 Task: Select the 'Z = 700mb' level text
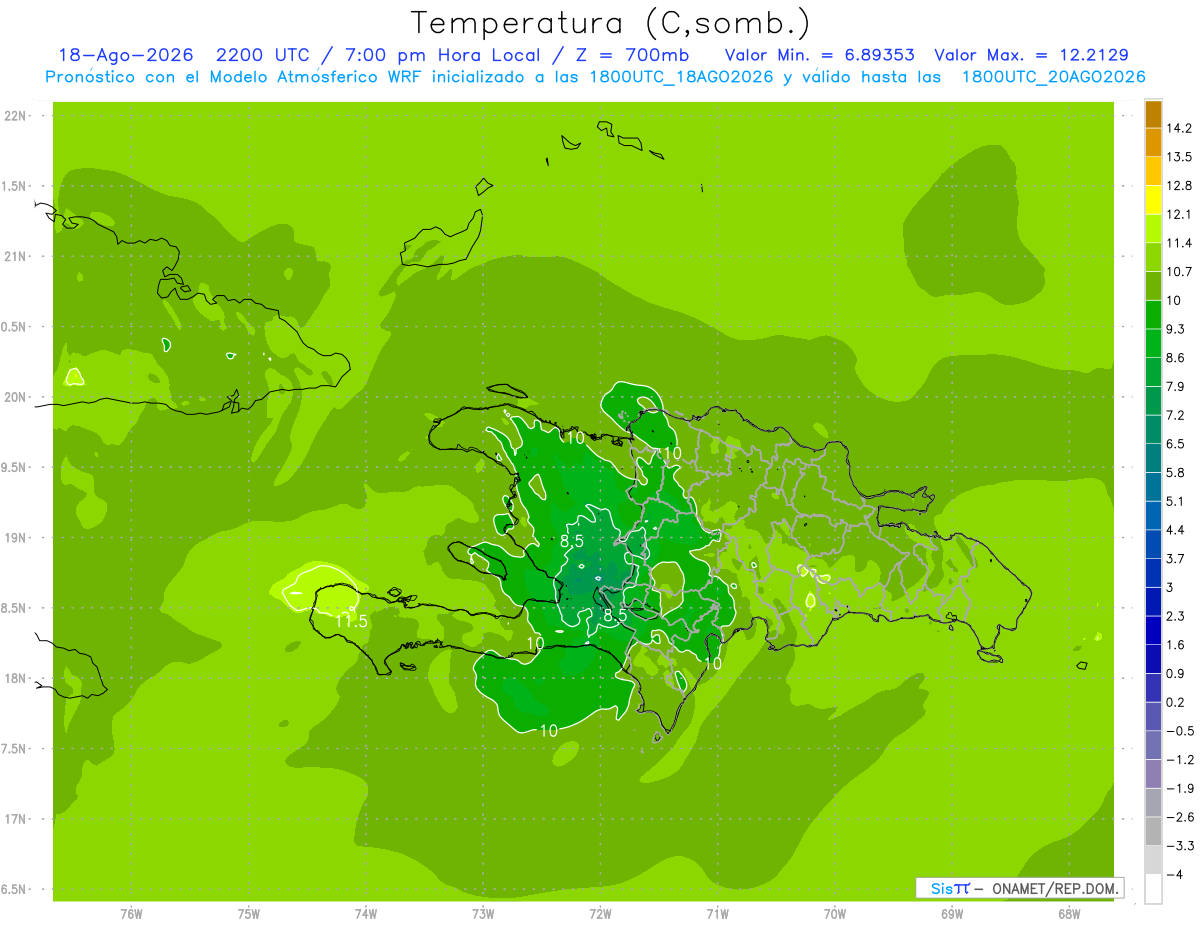pos(631,55)
